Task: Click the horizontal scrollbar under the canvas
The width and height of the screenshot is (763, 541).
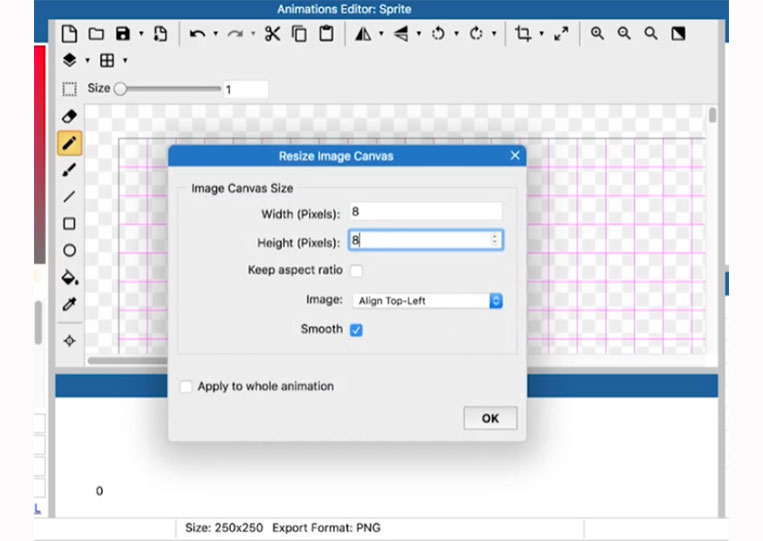Action: point(127,361)
